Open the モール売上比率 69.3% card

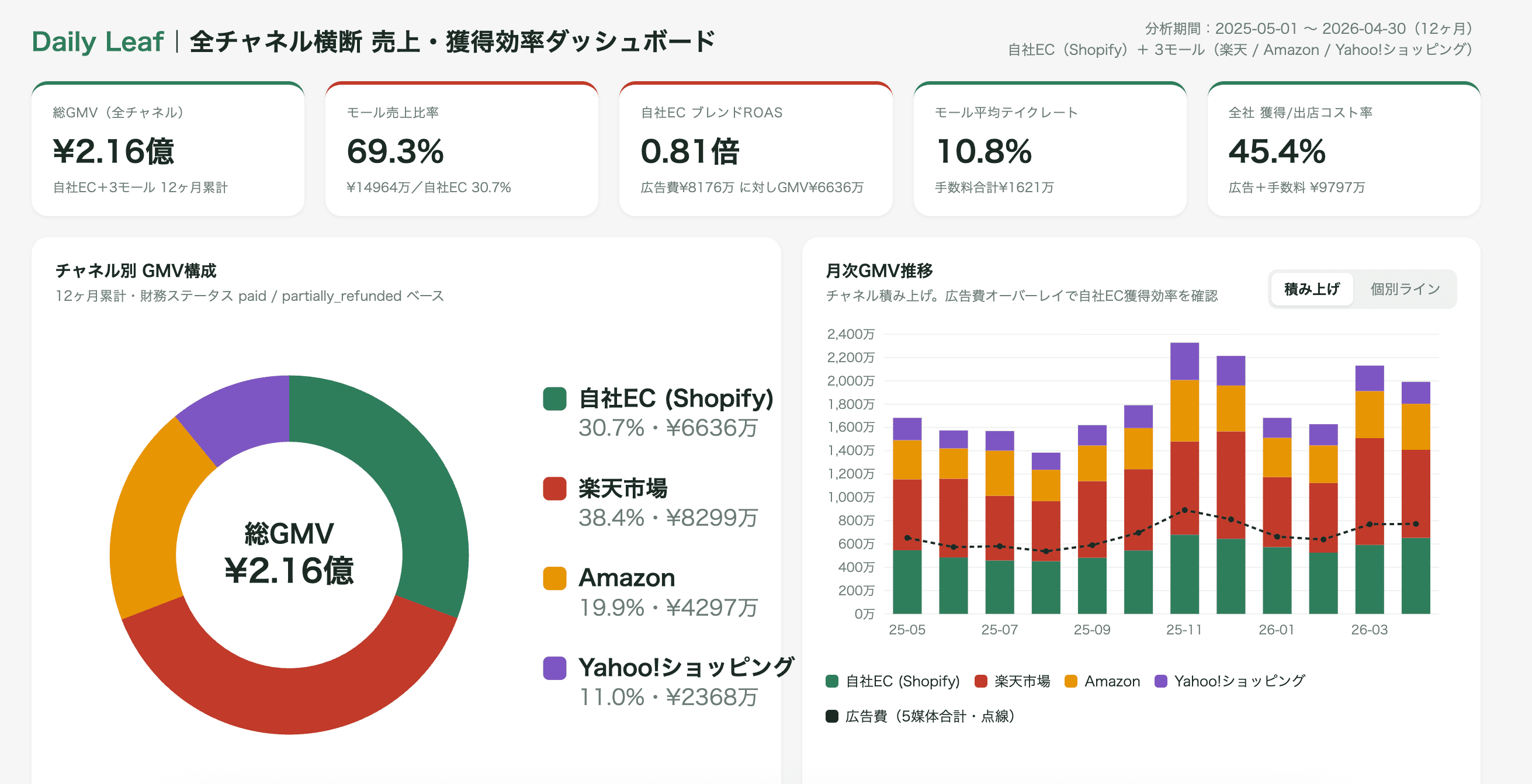click(x=462, y=150)
